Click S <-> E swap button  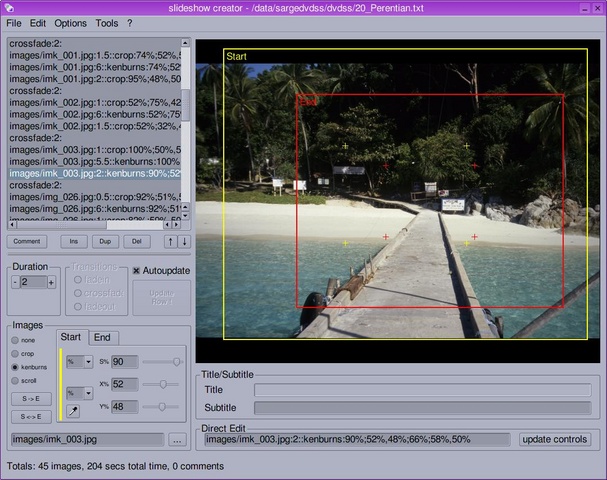point(30,416)
